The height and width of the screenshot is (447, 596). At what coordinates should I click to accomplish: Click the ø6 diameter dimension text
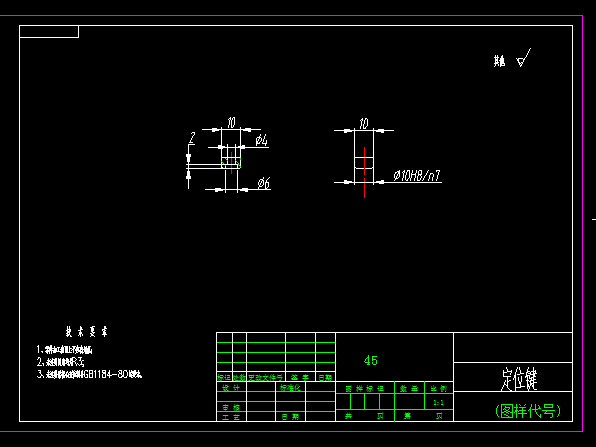264,183
